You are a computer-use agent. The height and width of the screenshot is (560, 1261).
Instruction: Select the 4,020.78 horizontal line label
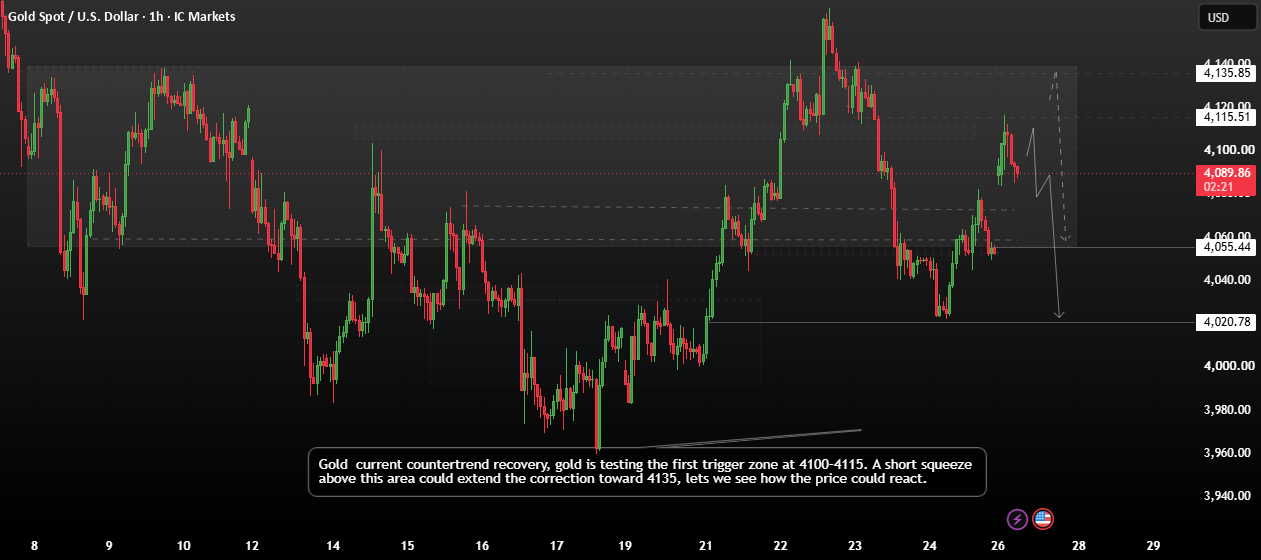click(x=1225, y=322)
